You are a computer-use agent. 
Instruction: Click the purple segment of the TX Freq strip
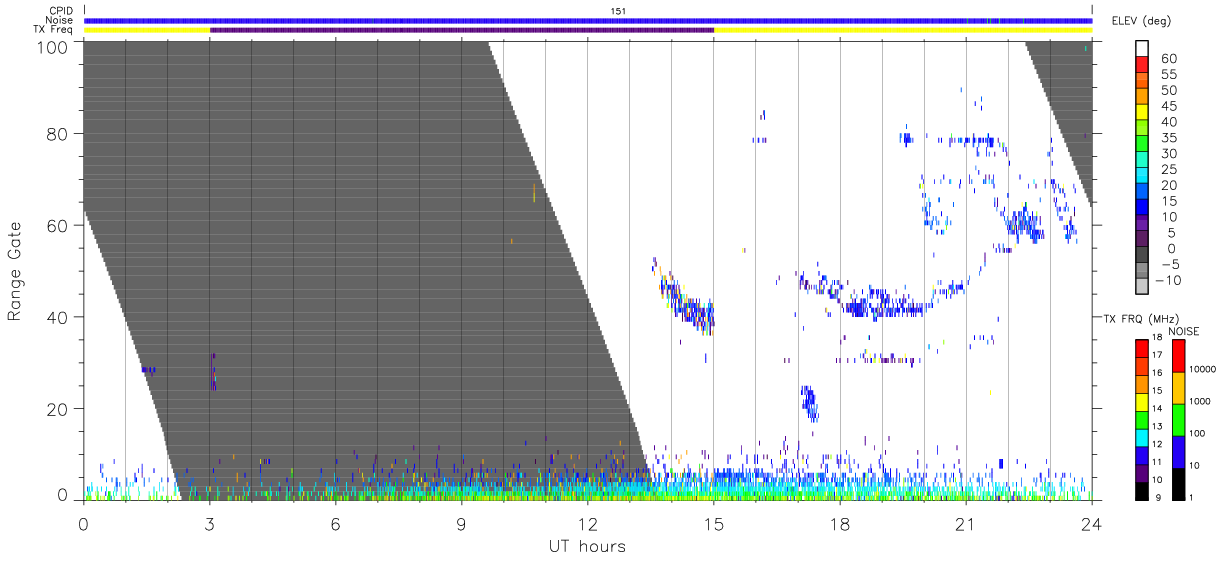(462, 30)
